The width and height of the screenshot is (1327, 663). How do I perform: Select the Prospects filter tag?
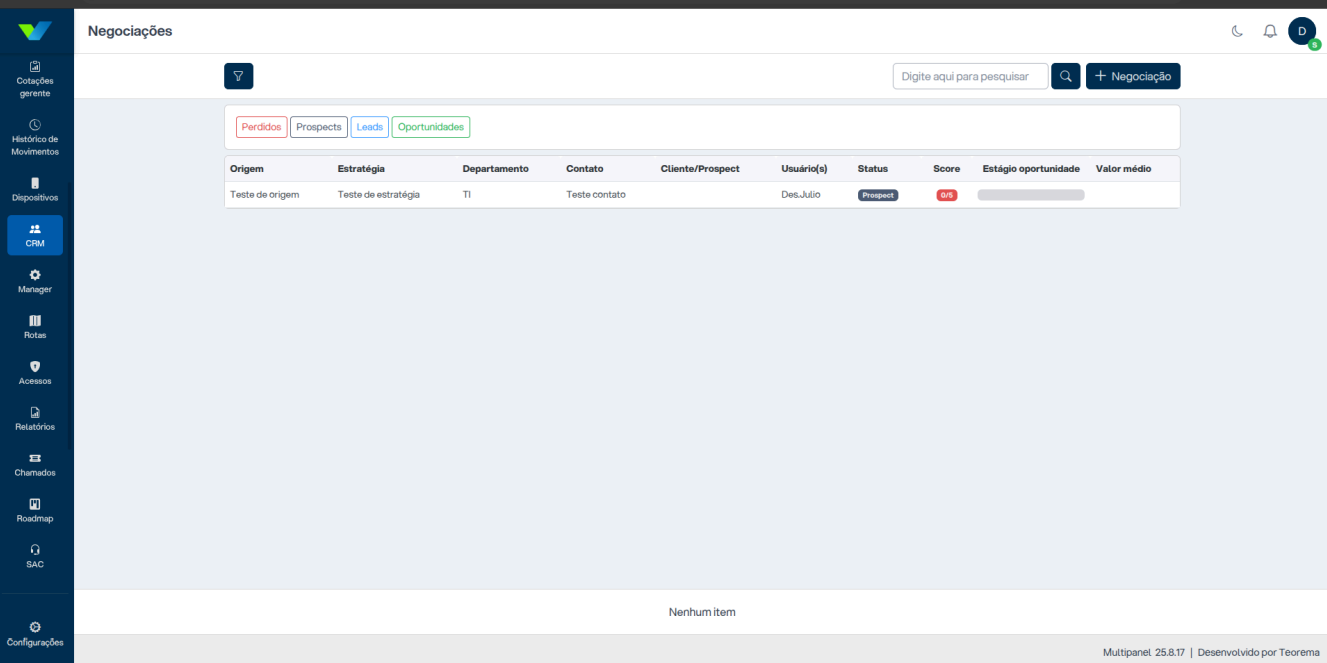pyautogui.click(x=319, y=127)
